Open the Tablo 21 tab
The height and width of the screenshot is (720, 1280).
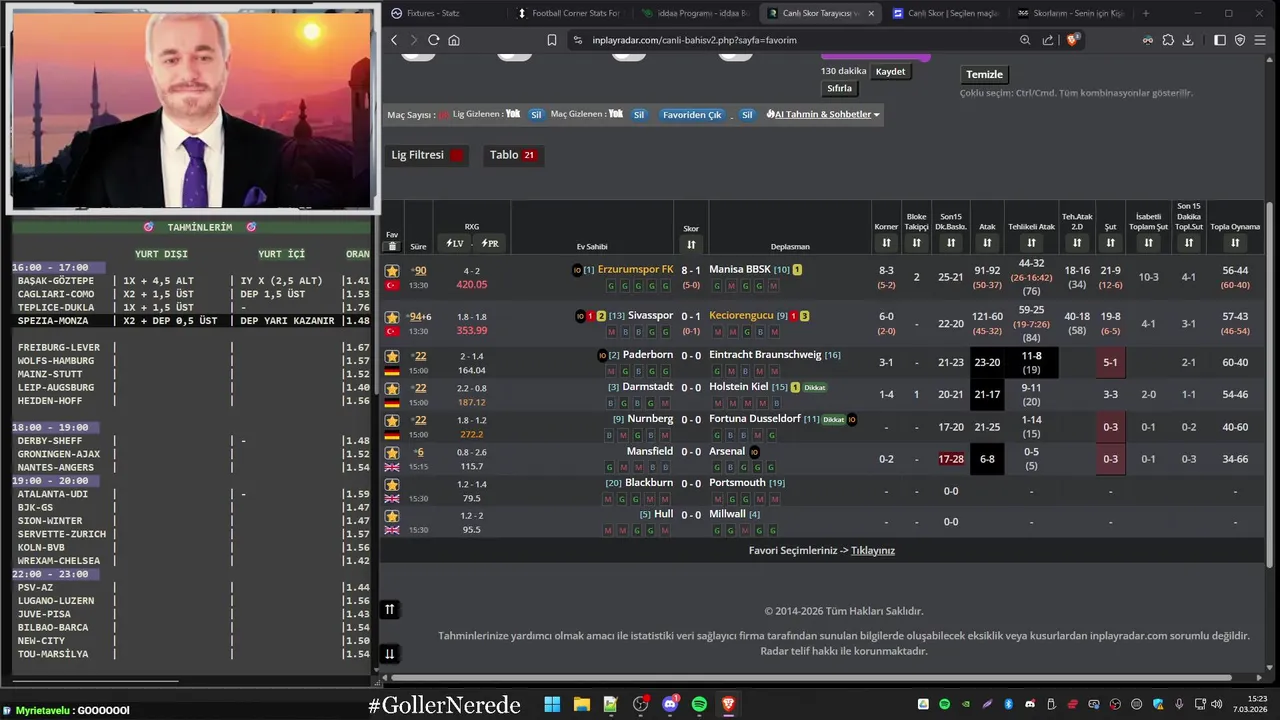point(513,155)
